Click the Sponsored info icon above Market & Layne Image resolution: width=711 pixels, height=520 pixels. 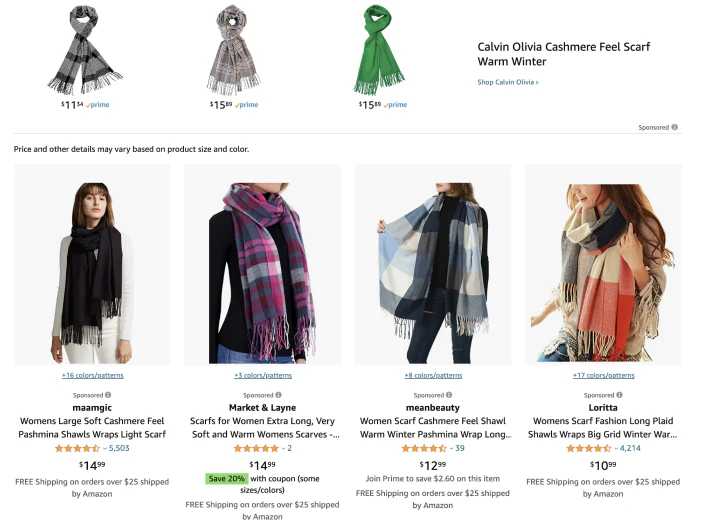[x=278, y=395]
